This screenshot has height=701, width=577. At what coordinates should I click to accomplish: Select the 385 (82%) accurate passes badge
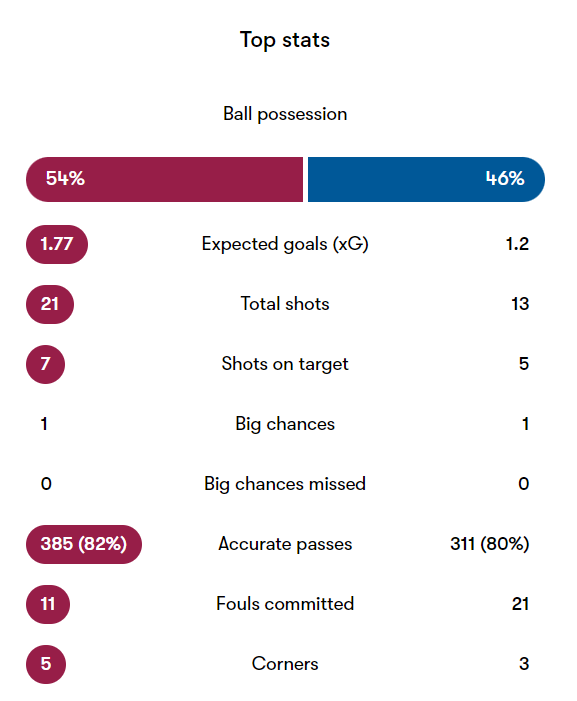click(84, 544)
